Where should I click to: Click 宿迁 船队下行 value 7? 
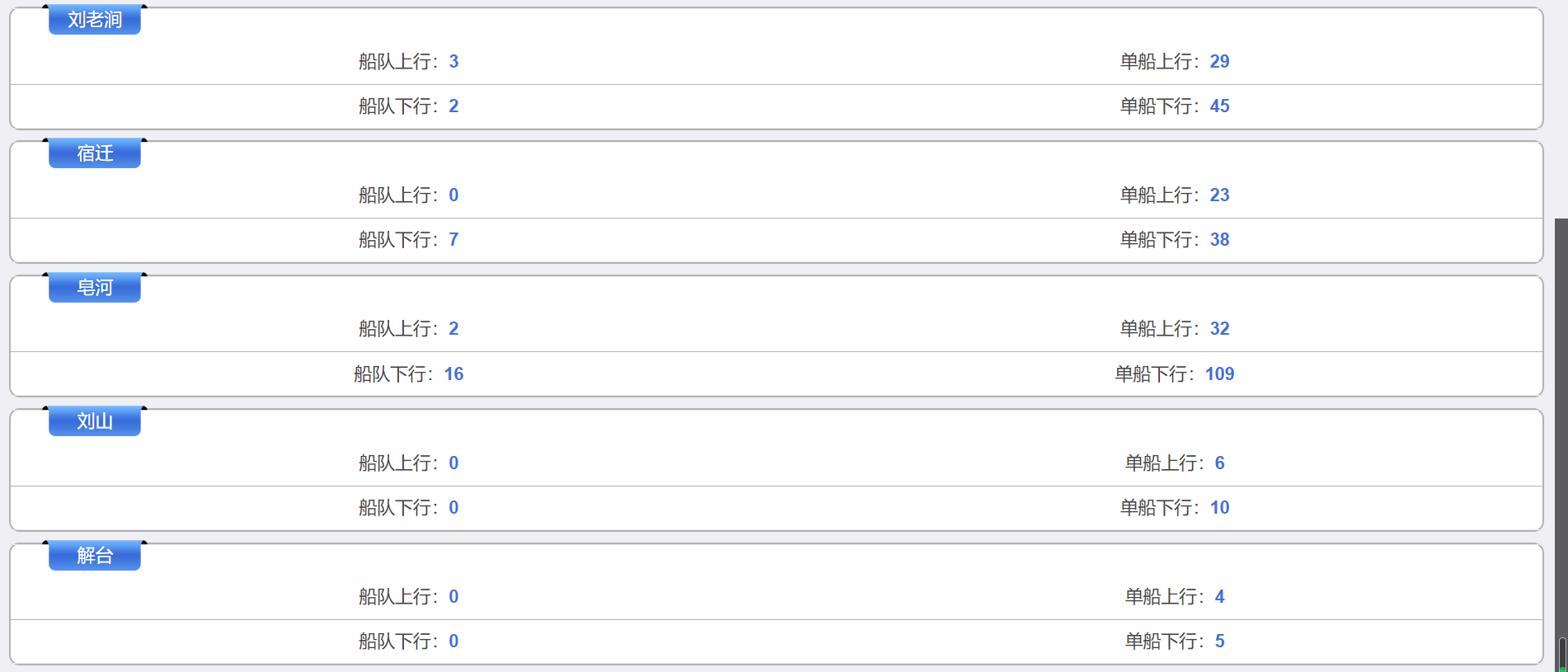[x=453, y=240]
